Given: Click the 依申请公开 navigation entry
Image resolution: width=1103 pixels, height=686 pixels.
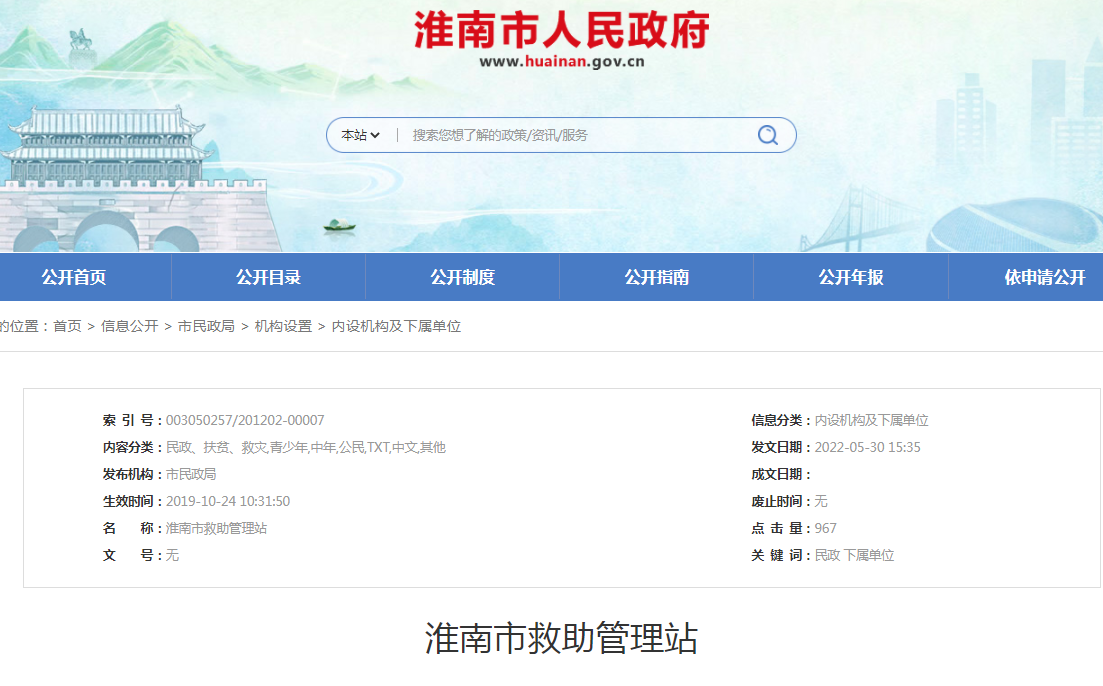Looking at the screenshot, I should pos(1045,277).
